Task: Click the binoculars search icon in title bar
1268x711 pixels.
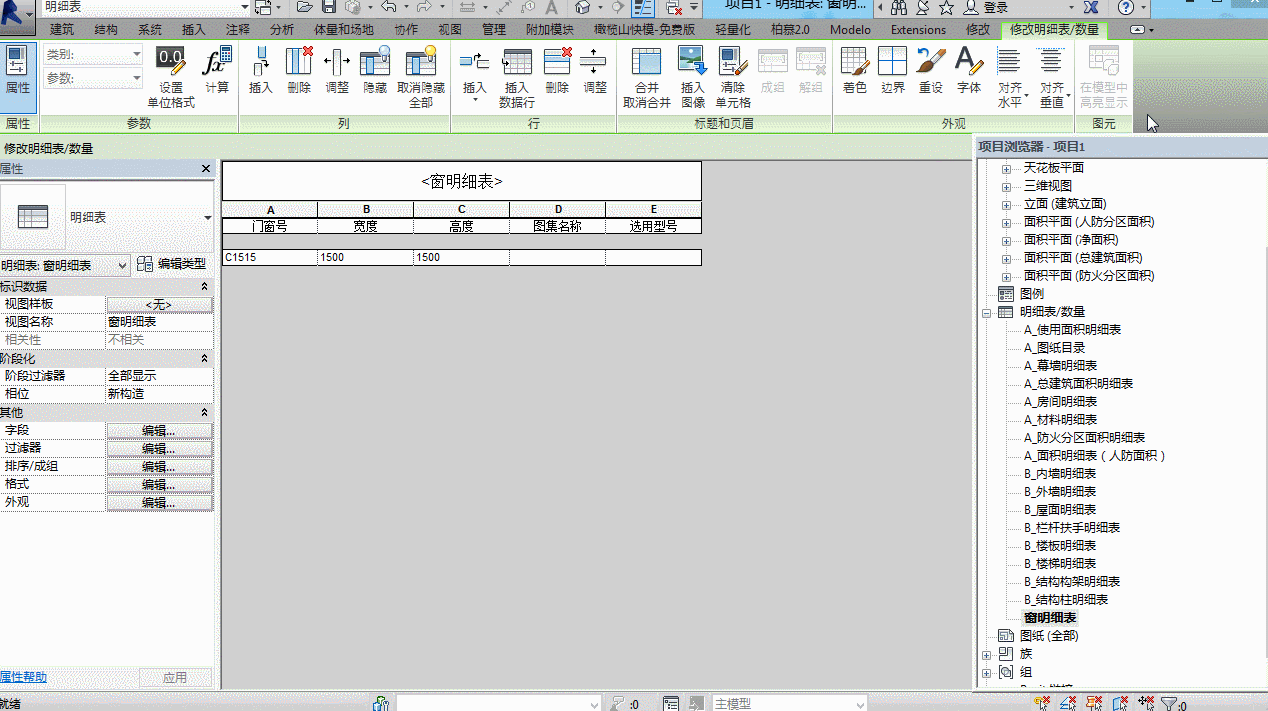Action: pyautogui.click(x=899, y=8)
